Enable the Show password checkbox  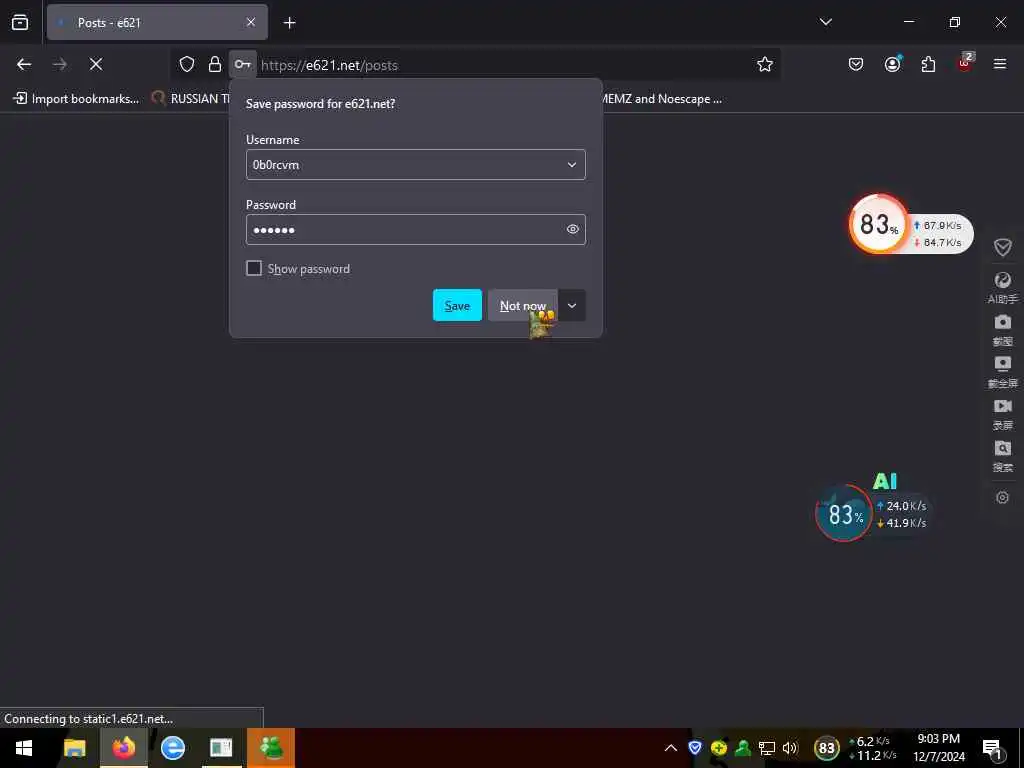click(254, 268)
